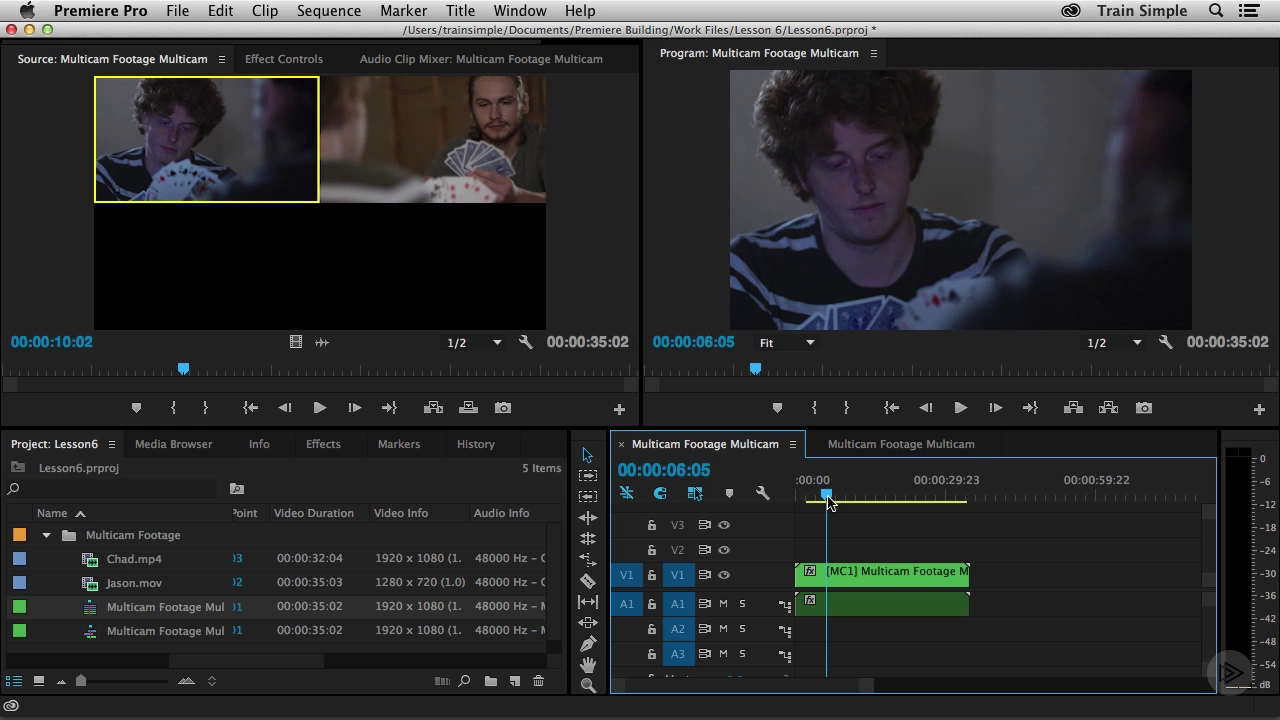This screenshot has width=1280, height=720.
Task: Click Overwrite in Source Monitor
Action: click(468, 408)
